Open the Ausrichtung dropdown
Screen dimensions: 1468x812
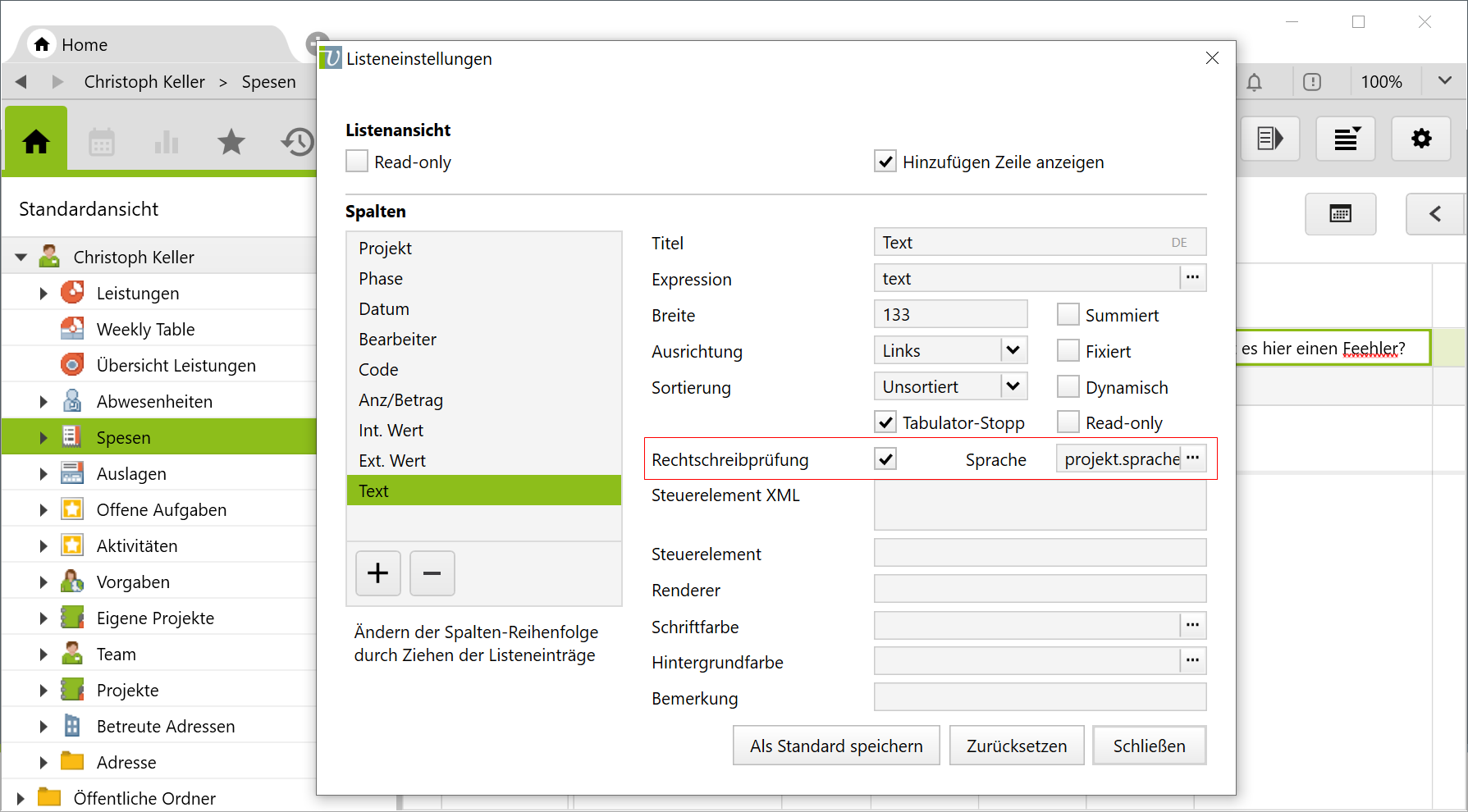coord(1013,350)
